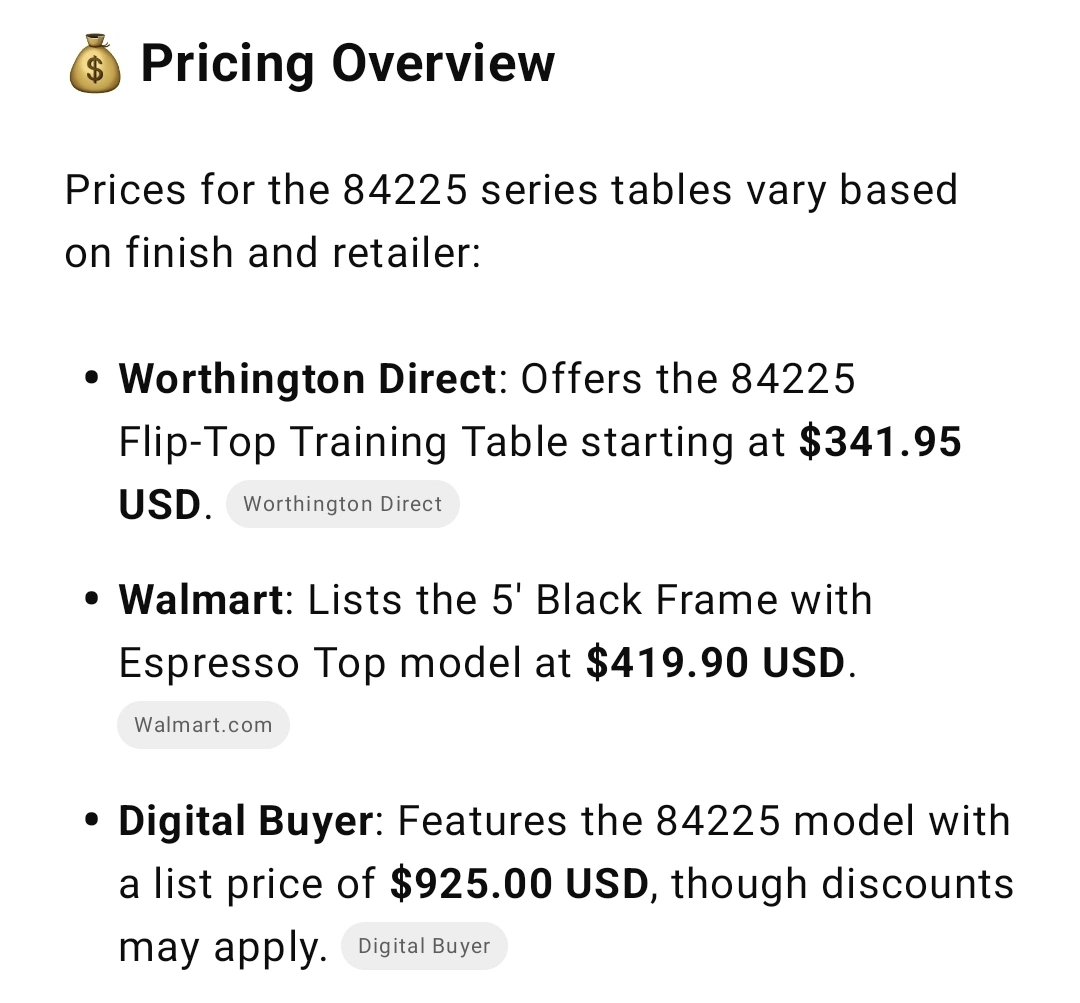Click the 5' Black Frame text
1080x1003 pixels.
pos(657,600)
